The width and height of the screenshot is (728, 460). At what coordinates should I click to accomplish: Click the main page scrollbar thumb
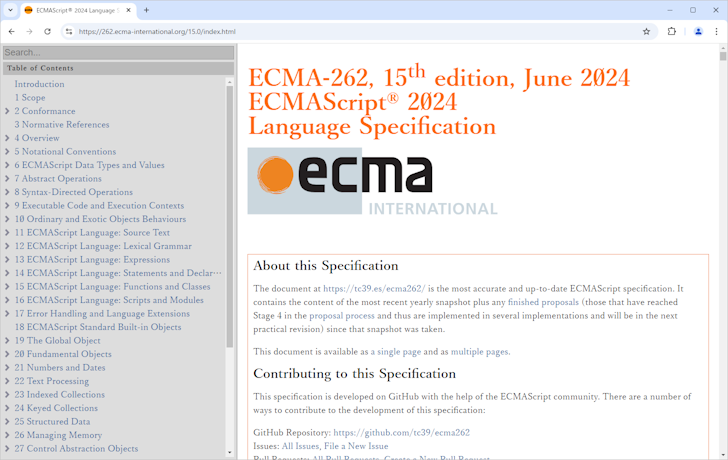(723, 56)
